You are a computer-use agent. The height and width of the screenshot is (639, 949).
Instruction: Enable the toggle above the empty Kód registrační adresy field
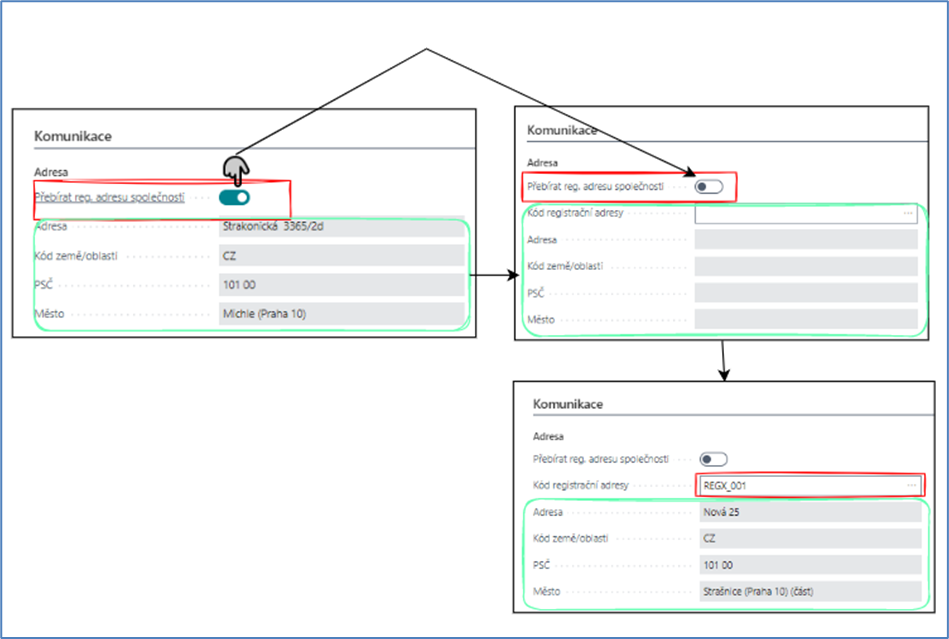click(x=709, y=186)
